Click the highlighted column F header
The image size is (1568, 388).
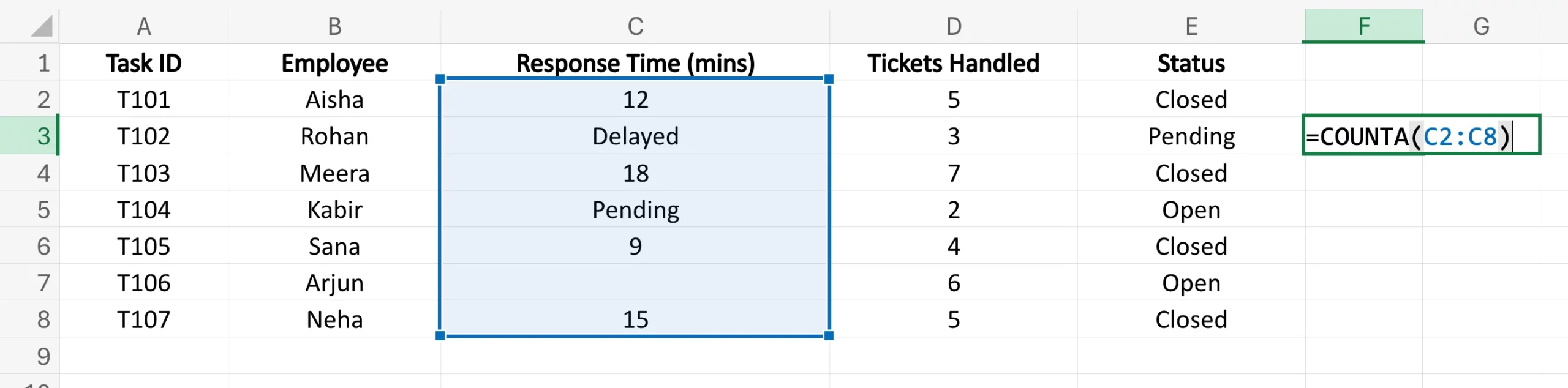tap(1363, 26)
